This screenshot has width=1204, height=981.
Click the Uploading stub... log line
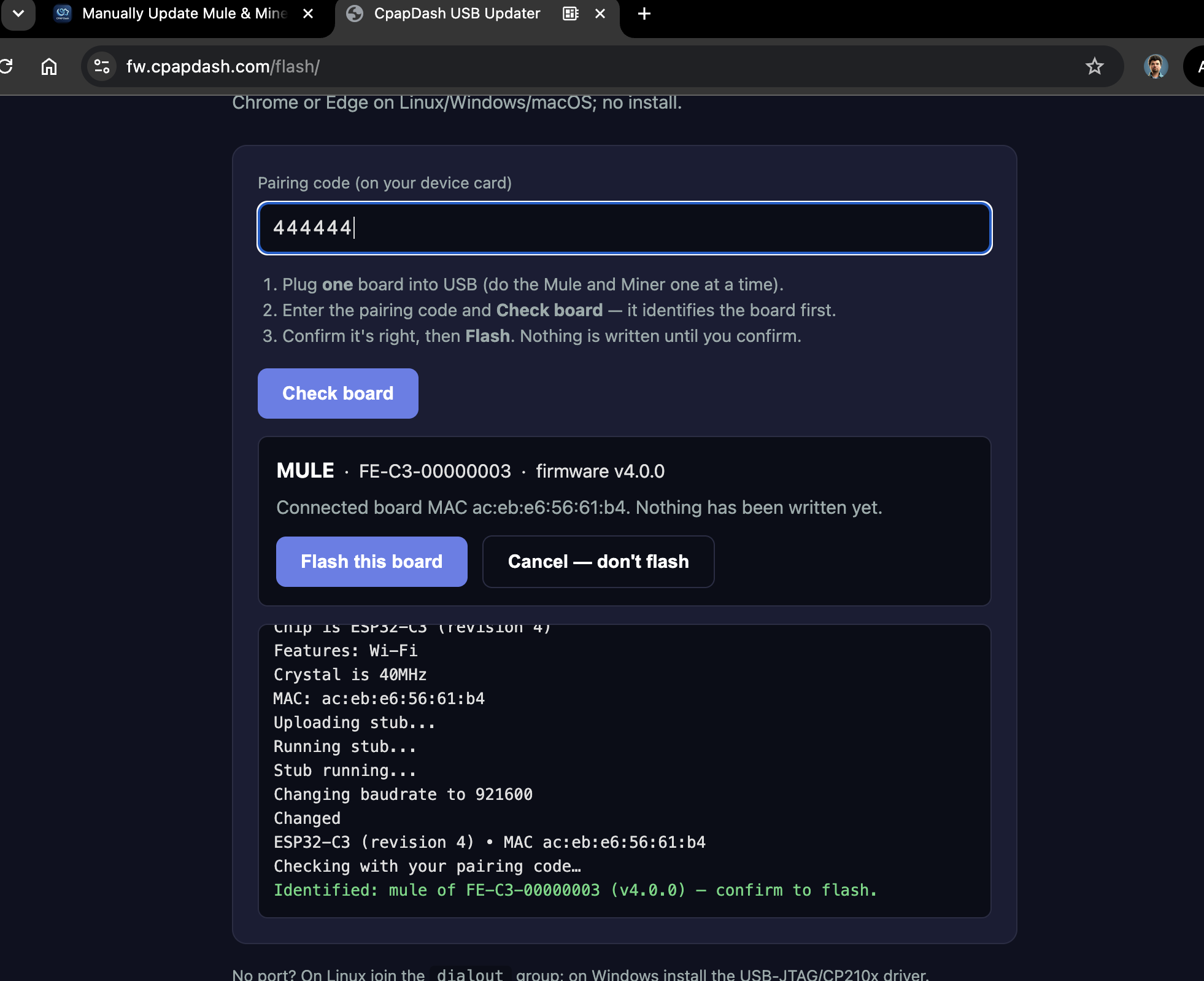tap(355, 723)
